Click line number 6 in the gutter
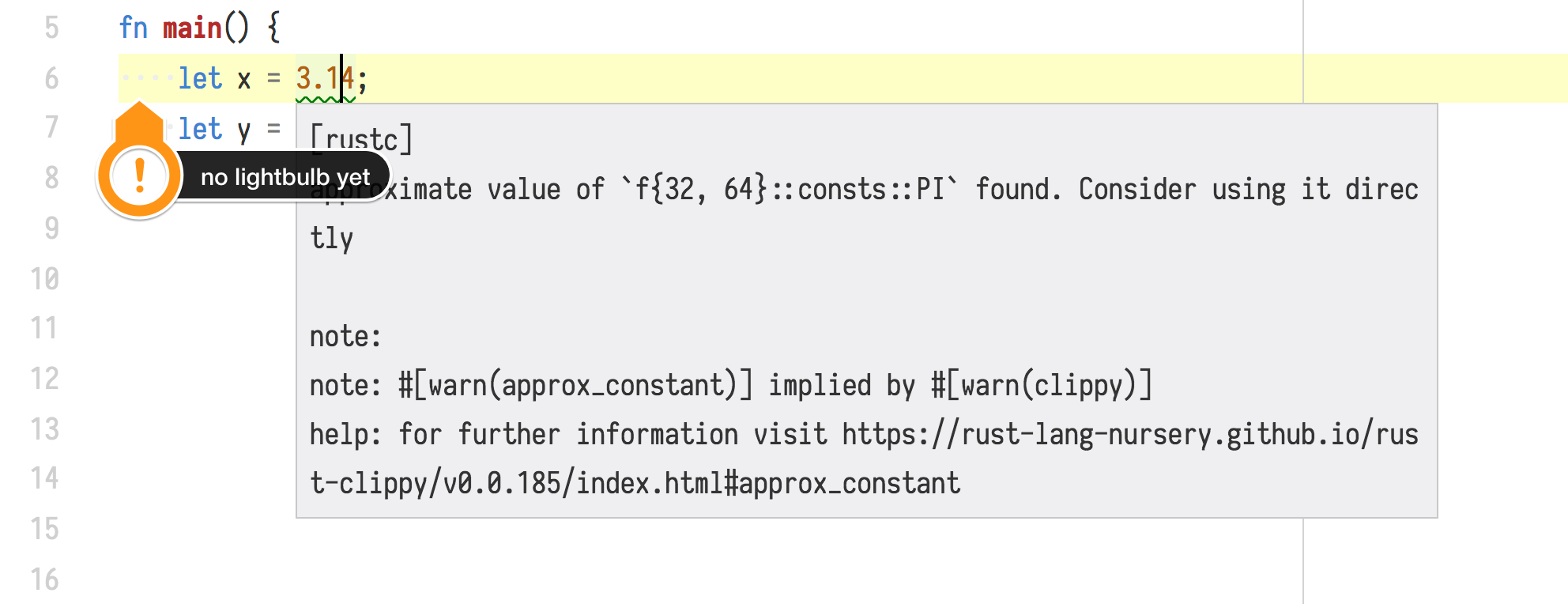The width and height of the screenshot is (1568, 604). pyautogui.click(x=51, y=78)
